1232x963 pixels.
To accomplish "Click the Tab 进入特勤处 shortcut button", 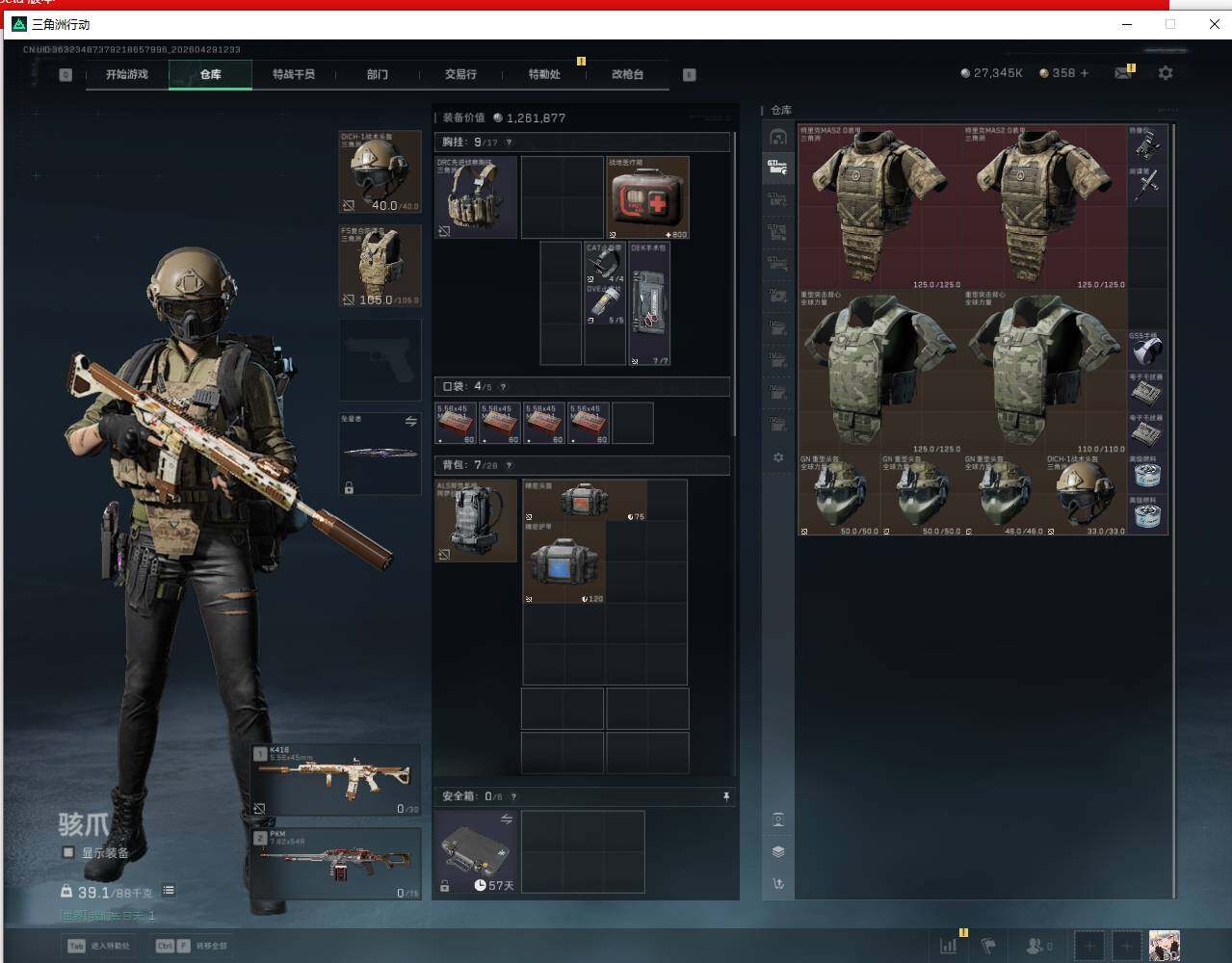I will click(x=99, y=946).
